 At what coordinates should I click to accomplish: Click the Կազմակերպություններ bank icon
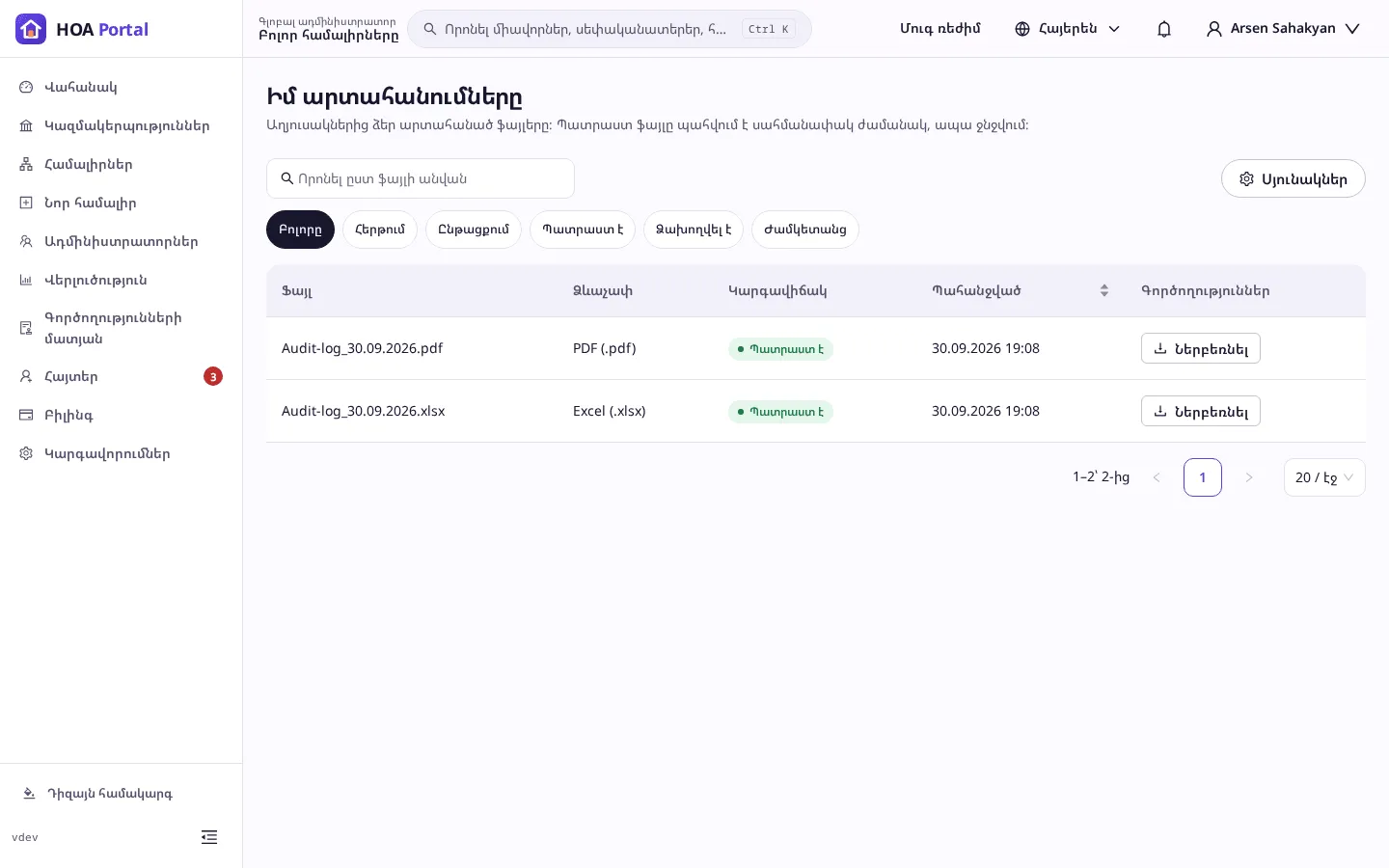point(26,125)
